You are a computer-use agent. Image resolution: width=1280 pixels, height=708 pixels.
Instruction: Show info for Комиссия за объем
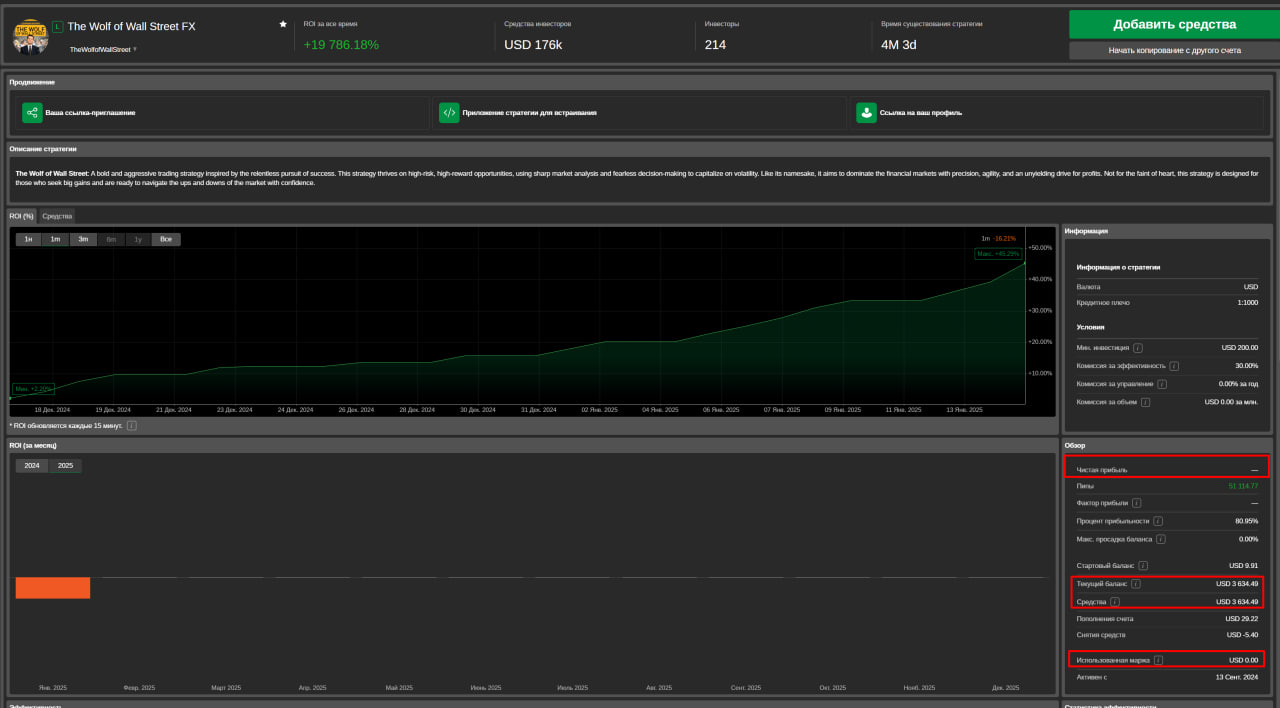tap(1145, 402)
